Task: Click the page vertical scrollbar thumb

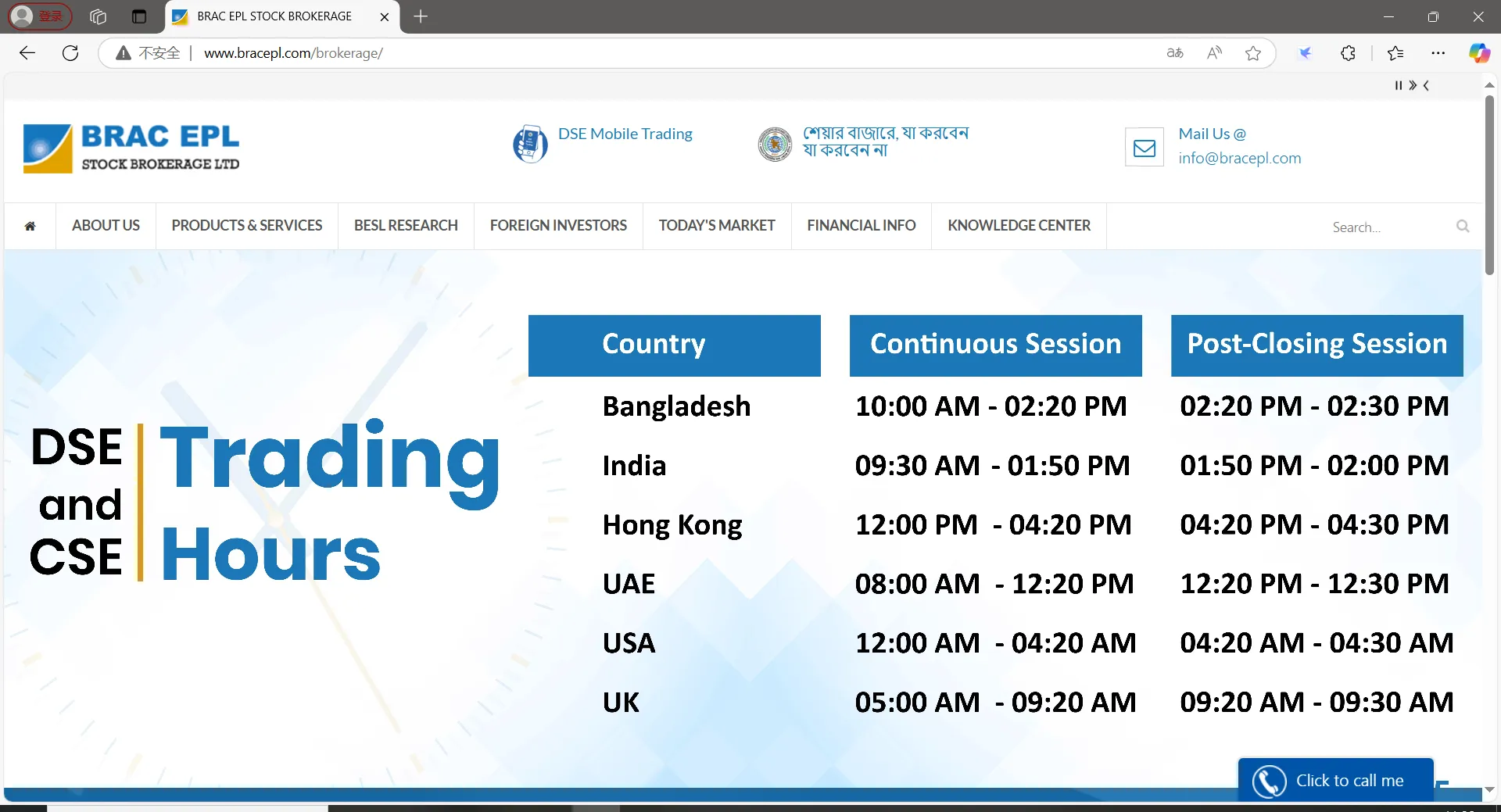Action: pos(1489,184)
